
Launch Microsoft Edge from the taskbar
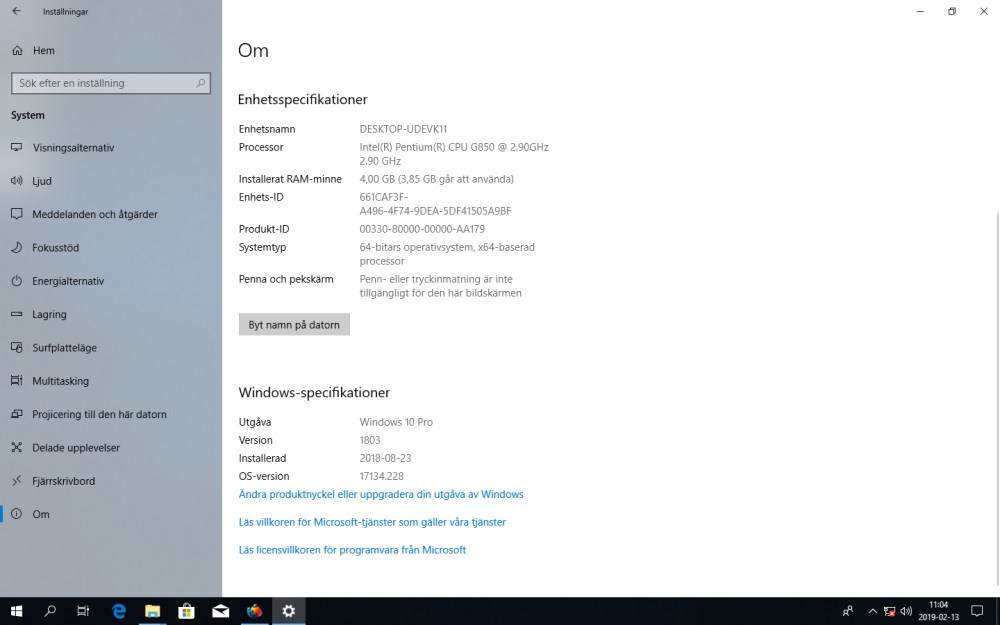119,611
